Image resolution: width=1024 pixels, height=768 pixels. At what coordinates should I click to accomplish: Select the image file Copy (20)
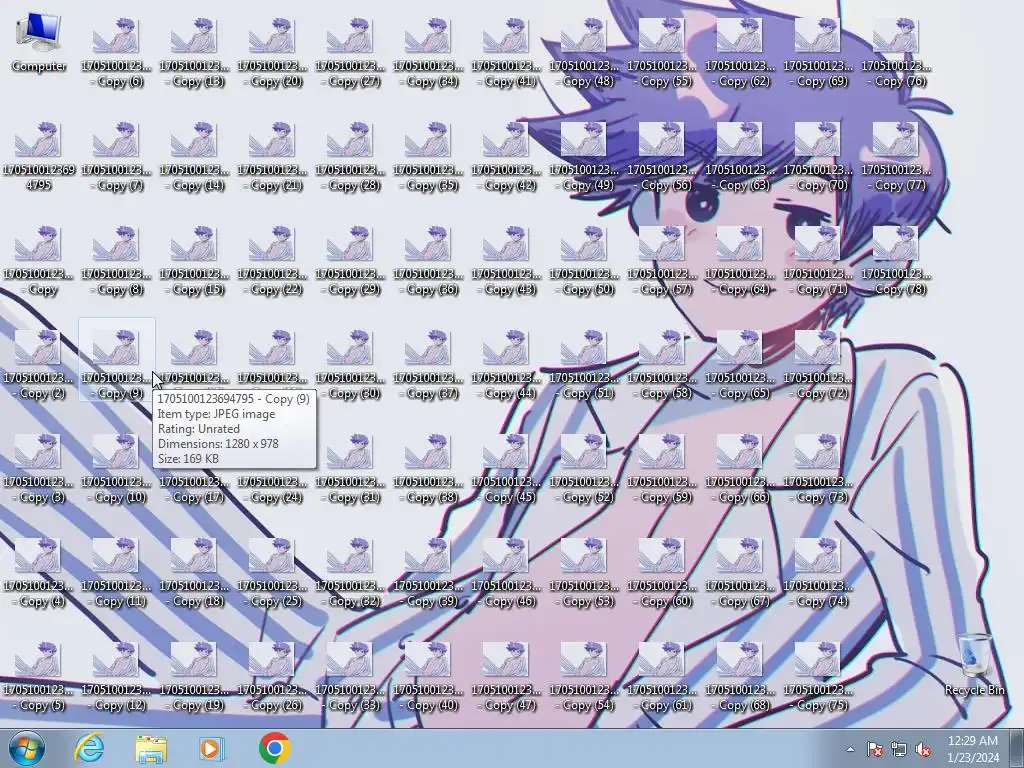coord(272,52)
